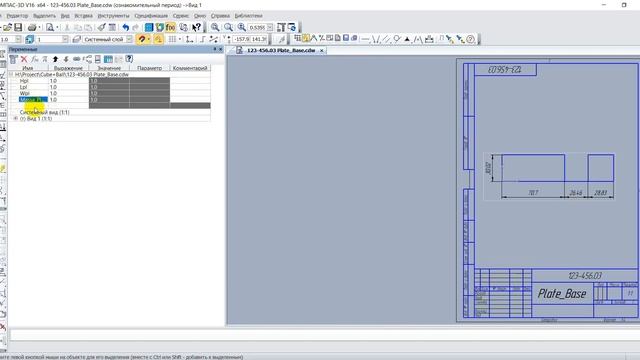640x360 pixels.
Task: Open the zoom scale 0.5355 dropdown
Action: (x=270, y=27)
